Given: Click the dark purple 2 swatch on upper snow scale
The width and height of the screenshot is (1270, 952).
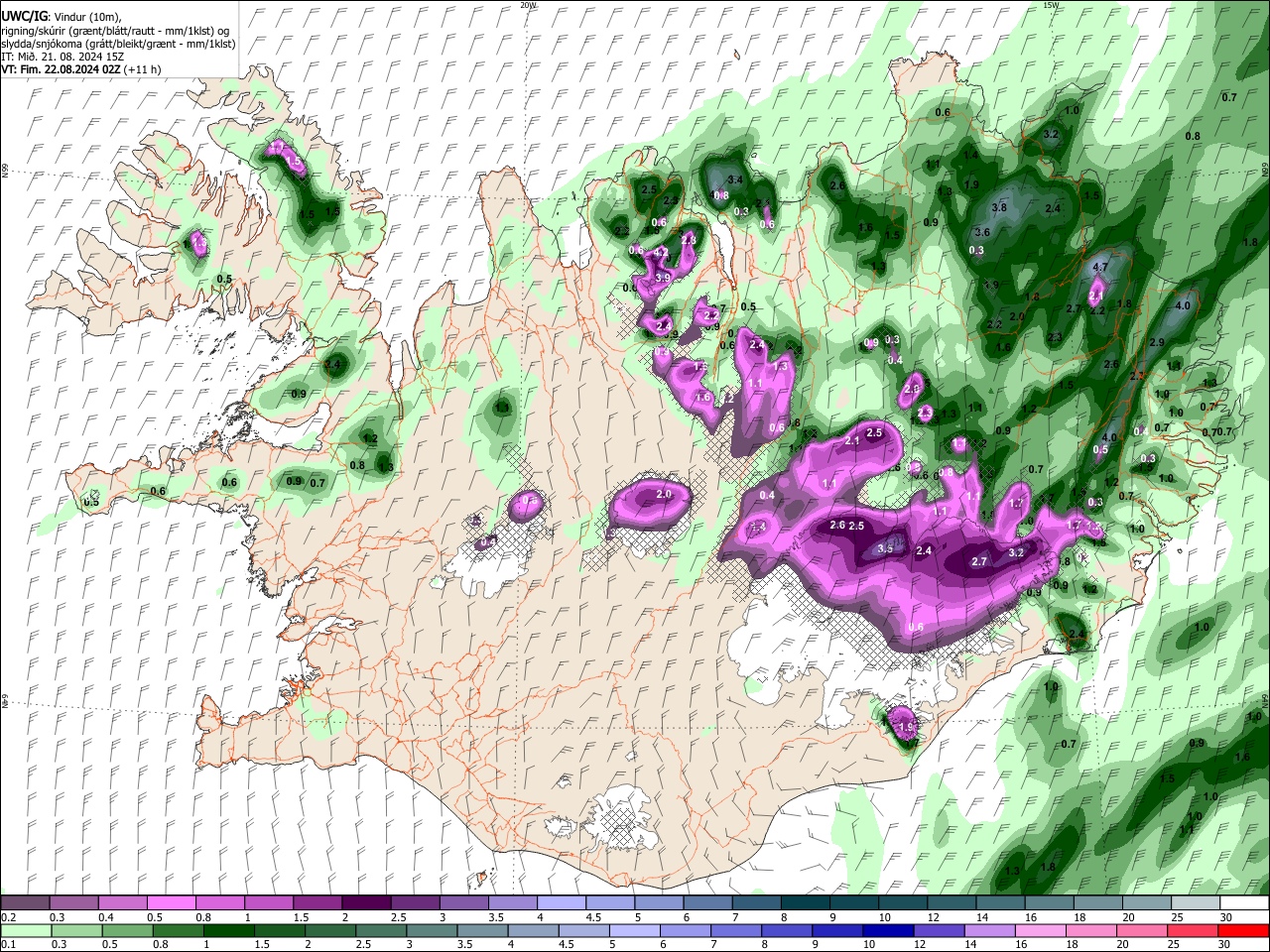Looking at the screenshot, I should pos(365,903).
